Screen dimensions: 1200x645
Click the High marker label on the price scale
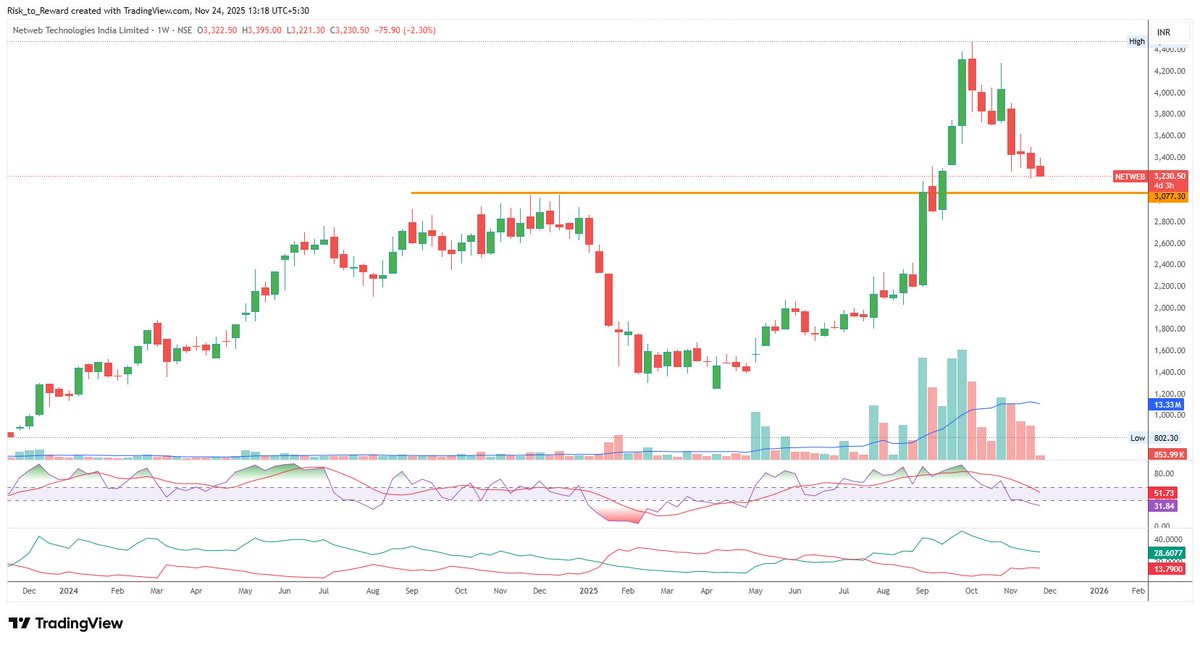pyautogui.click(x=1137, y=41)
